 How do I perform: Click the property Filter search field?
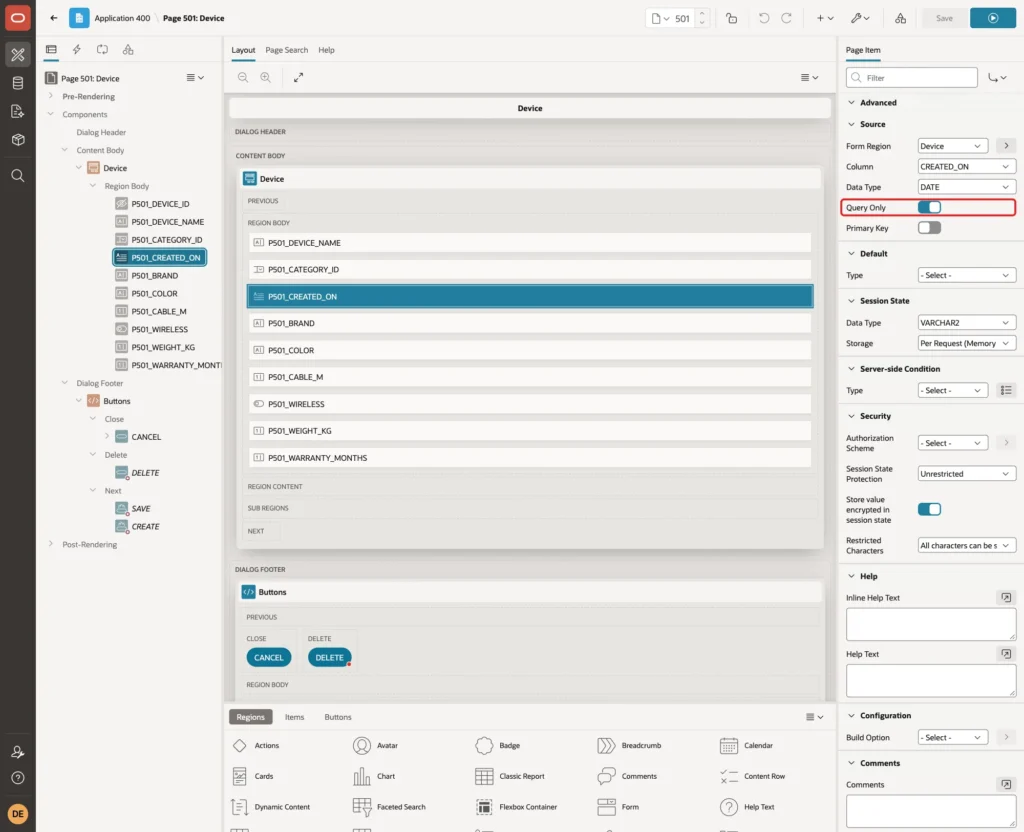tap(912, 78)
